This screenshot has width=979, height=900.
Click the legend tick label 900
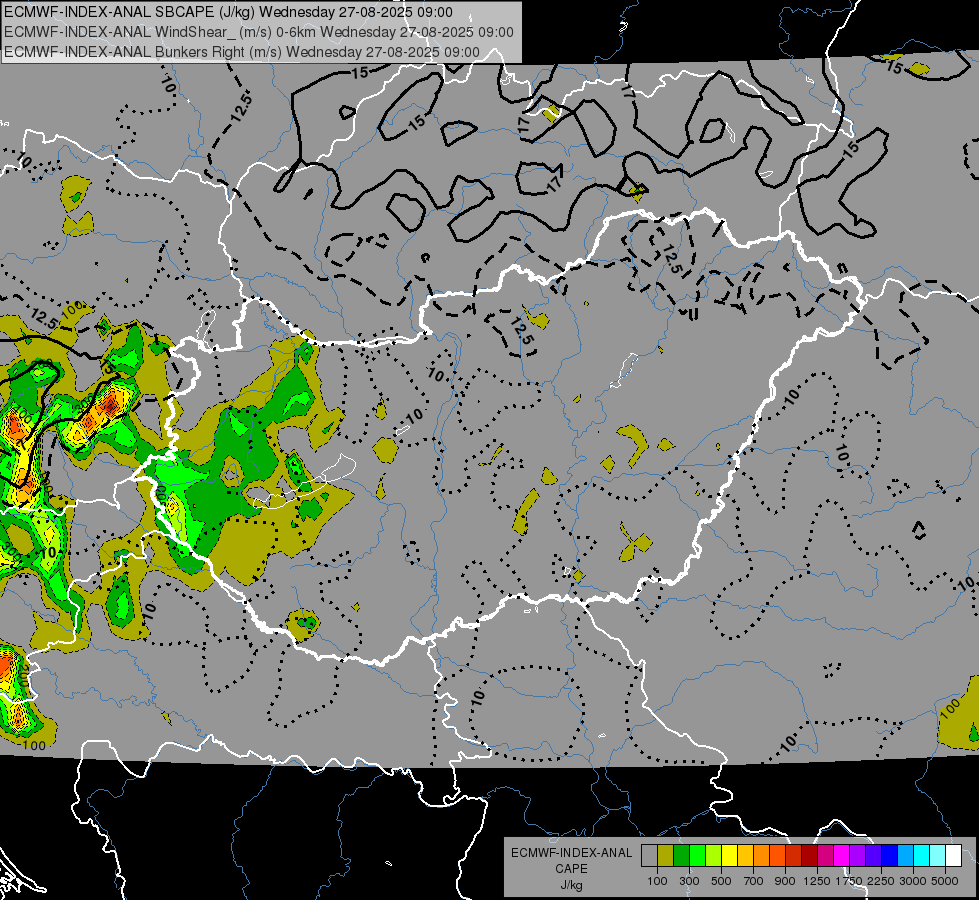pyautogui.click(x=785, y=881)
